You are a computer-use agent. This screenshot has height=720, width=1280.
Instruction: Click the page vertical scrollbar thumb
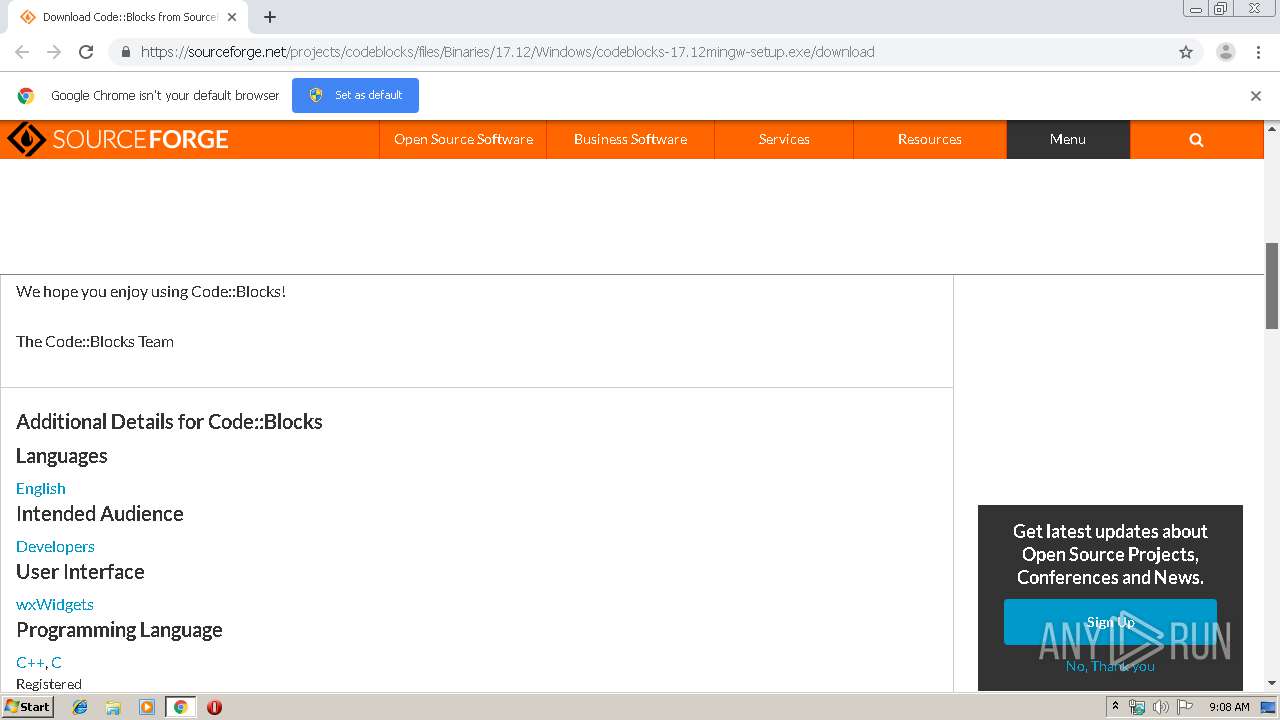tap(1272, 285)
